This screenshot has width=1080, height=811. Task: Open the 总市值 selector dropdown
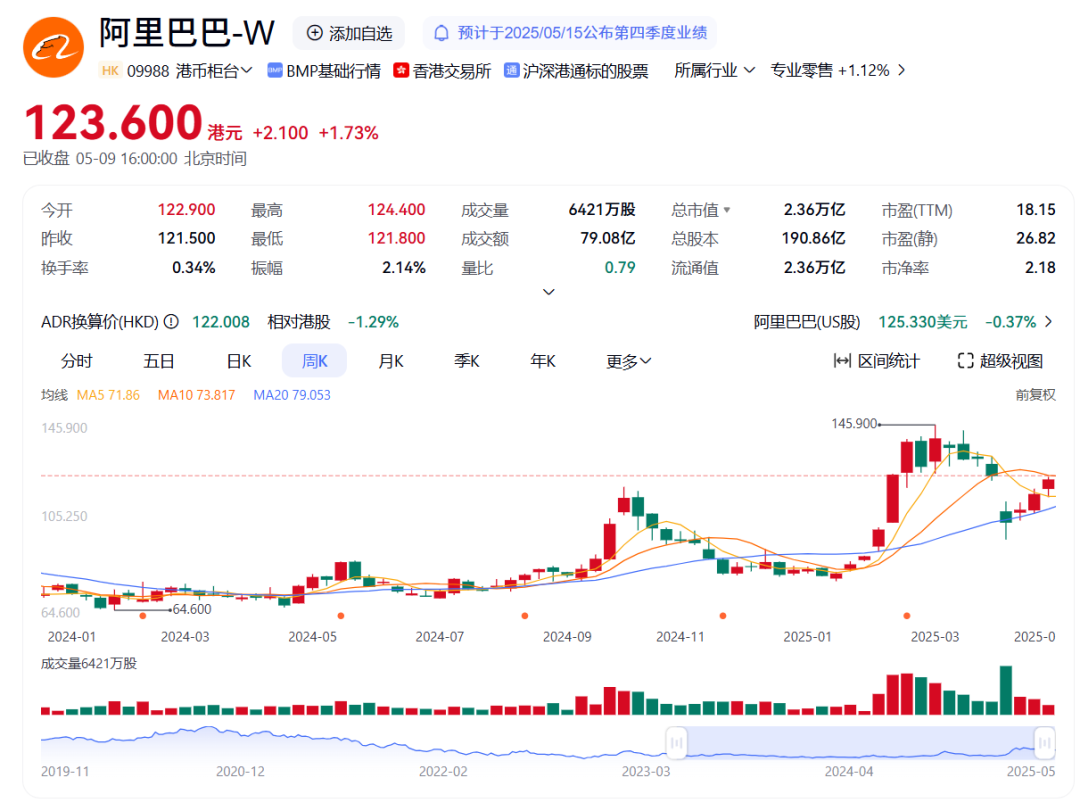point(727,210)
